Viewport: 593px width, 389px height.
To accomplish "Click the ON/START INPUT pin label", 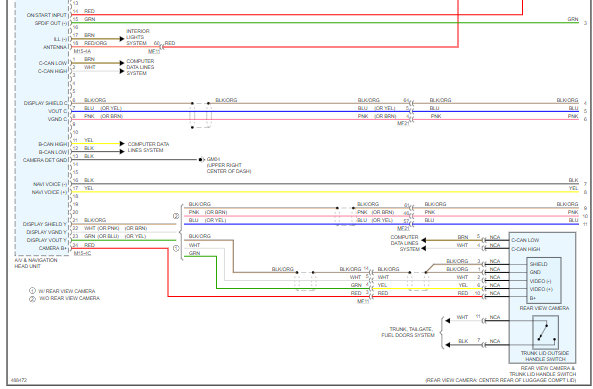I will [47, 15].
